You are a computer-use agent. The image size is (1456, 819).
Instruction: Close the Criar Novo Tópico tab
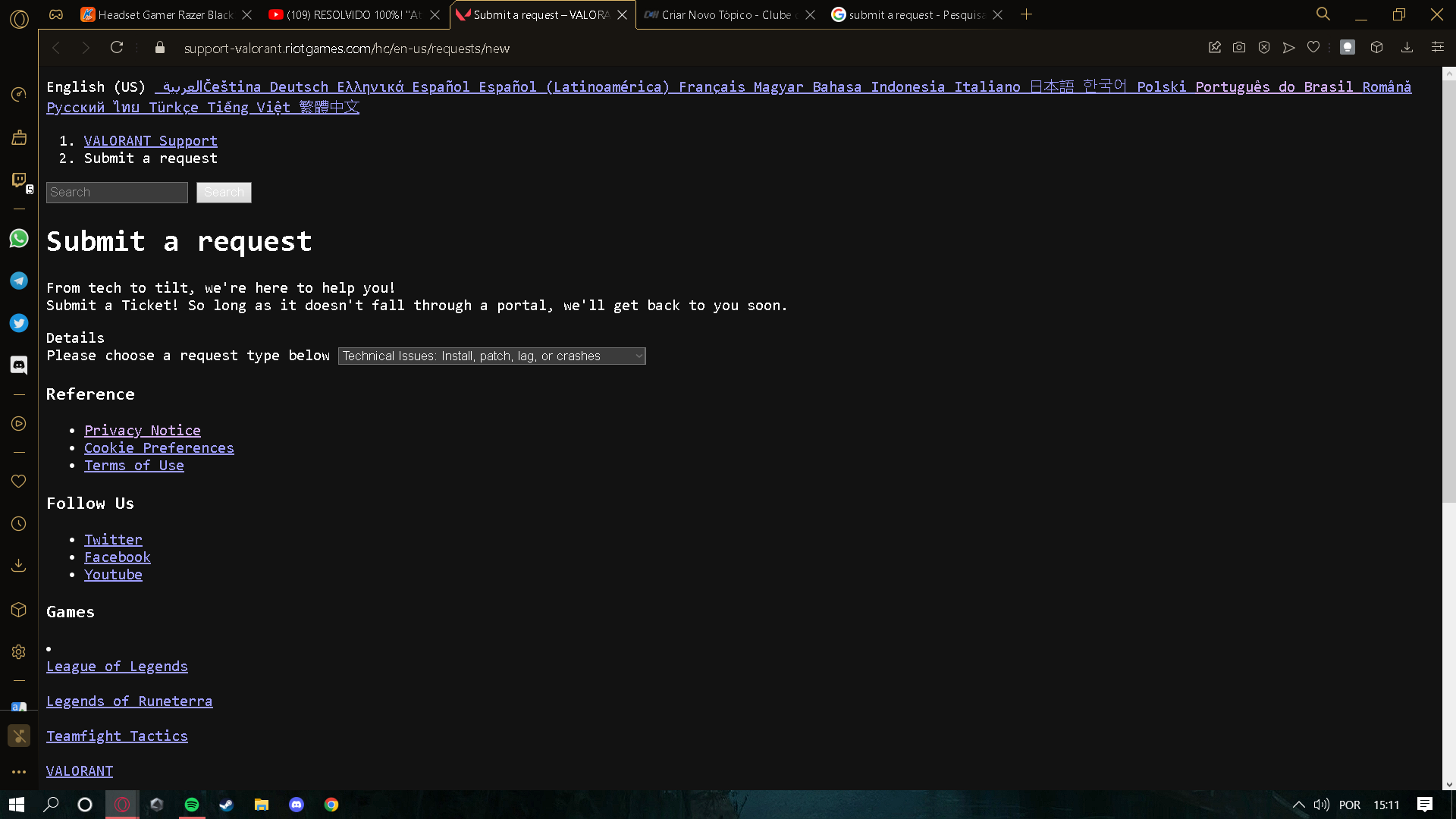[810, 14]
